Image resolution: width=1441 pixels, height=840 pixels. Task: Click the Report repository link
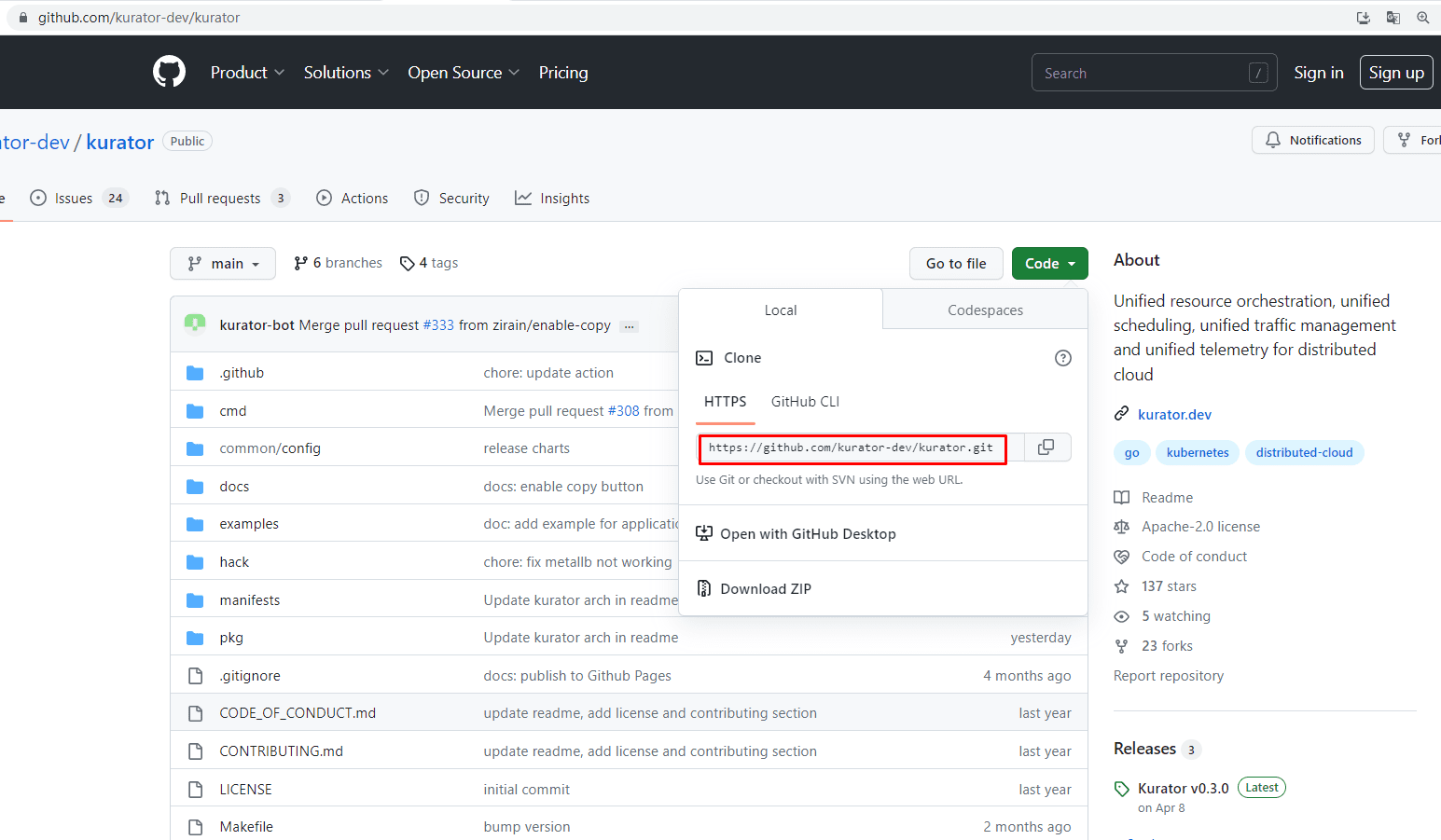click(1169, 676)
